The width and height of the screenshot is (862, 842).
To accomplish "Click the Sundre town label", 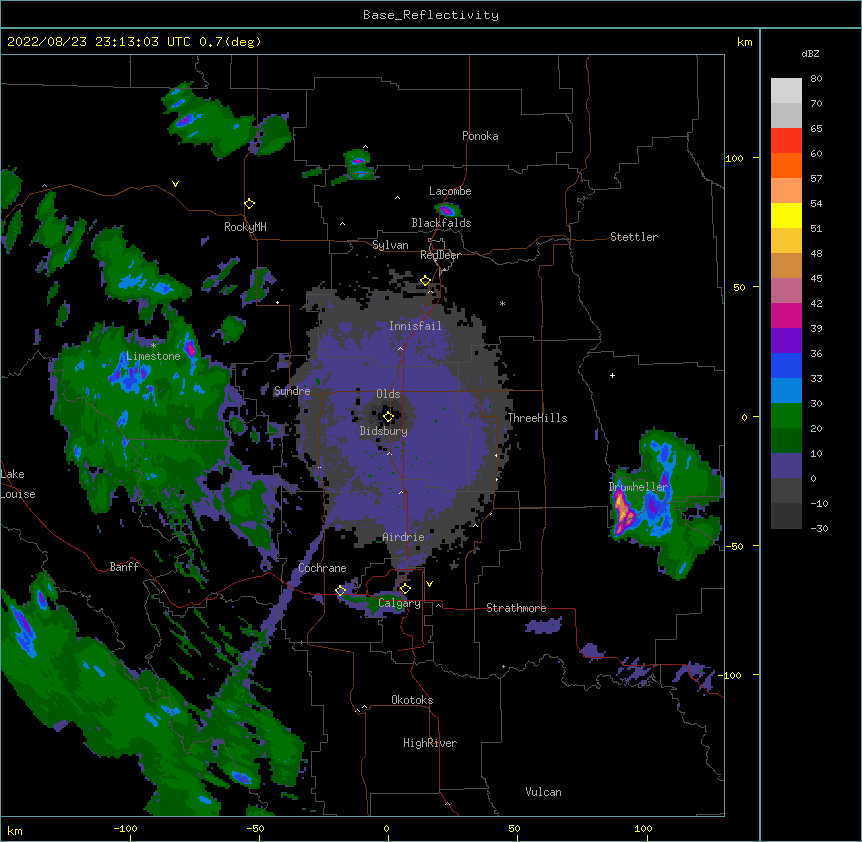I will [292, 391].
